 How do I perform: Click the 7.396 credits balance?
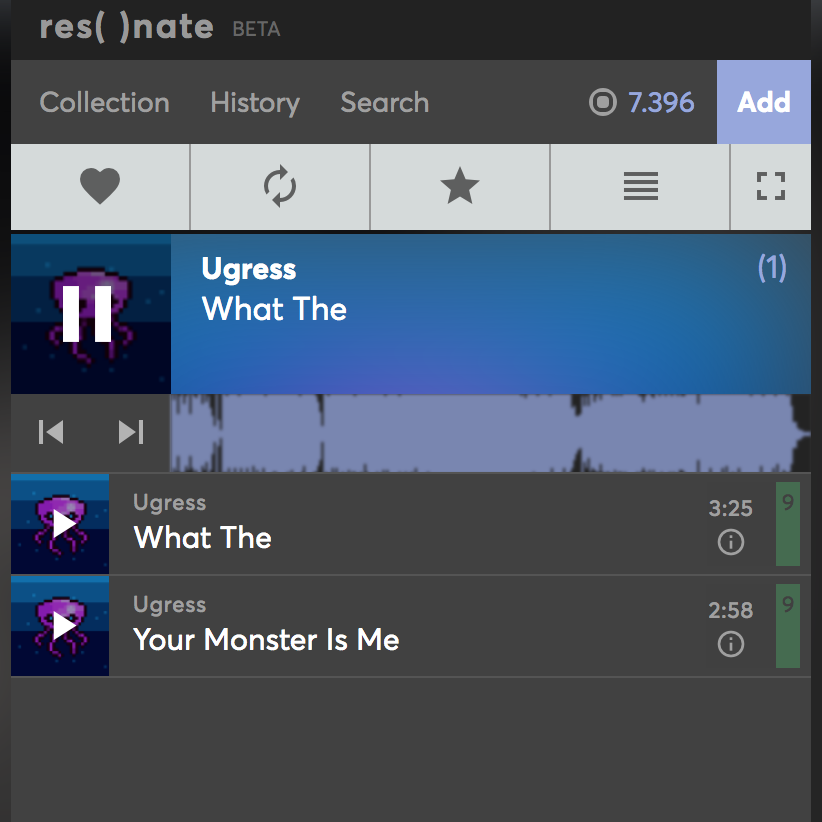(643, 102)
